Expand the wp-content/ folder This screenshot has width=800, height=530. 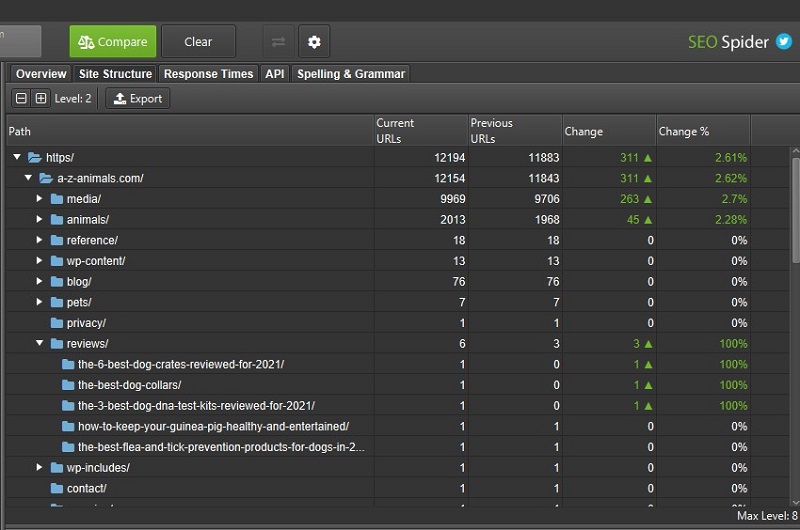39,261
